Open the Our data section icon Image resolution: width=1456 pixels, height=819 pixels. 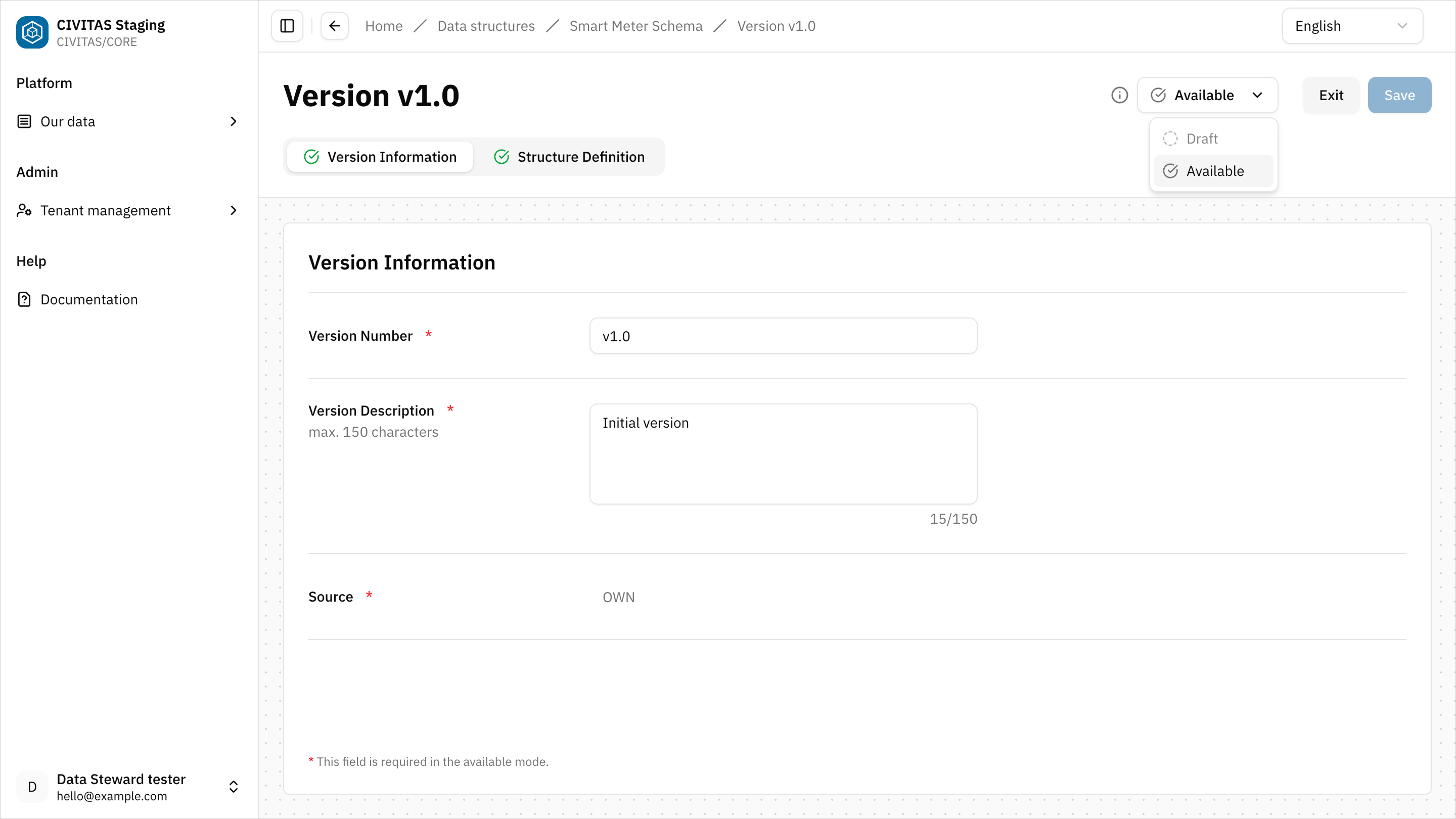click(x=24, y=121)
